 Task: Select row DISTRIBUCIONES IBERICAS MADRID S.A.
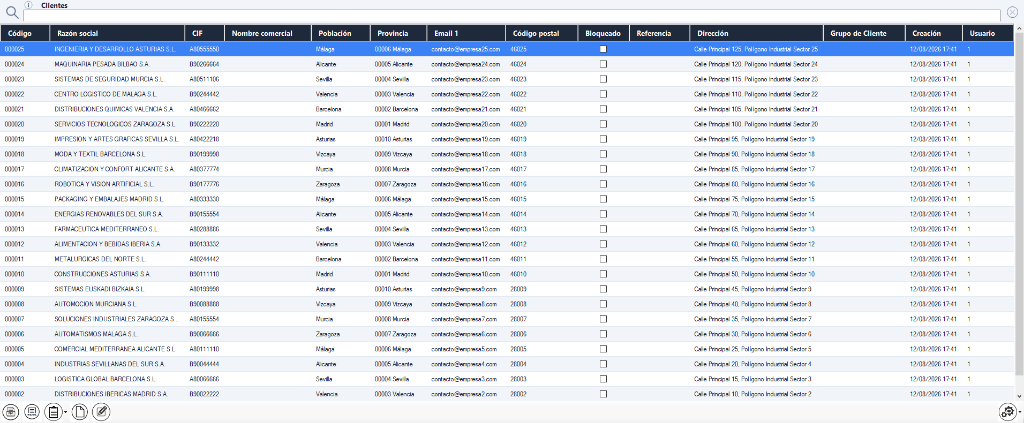507,394
